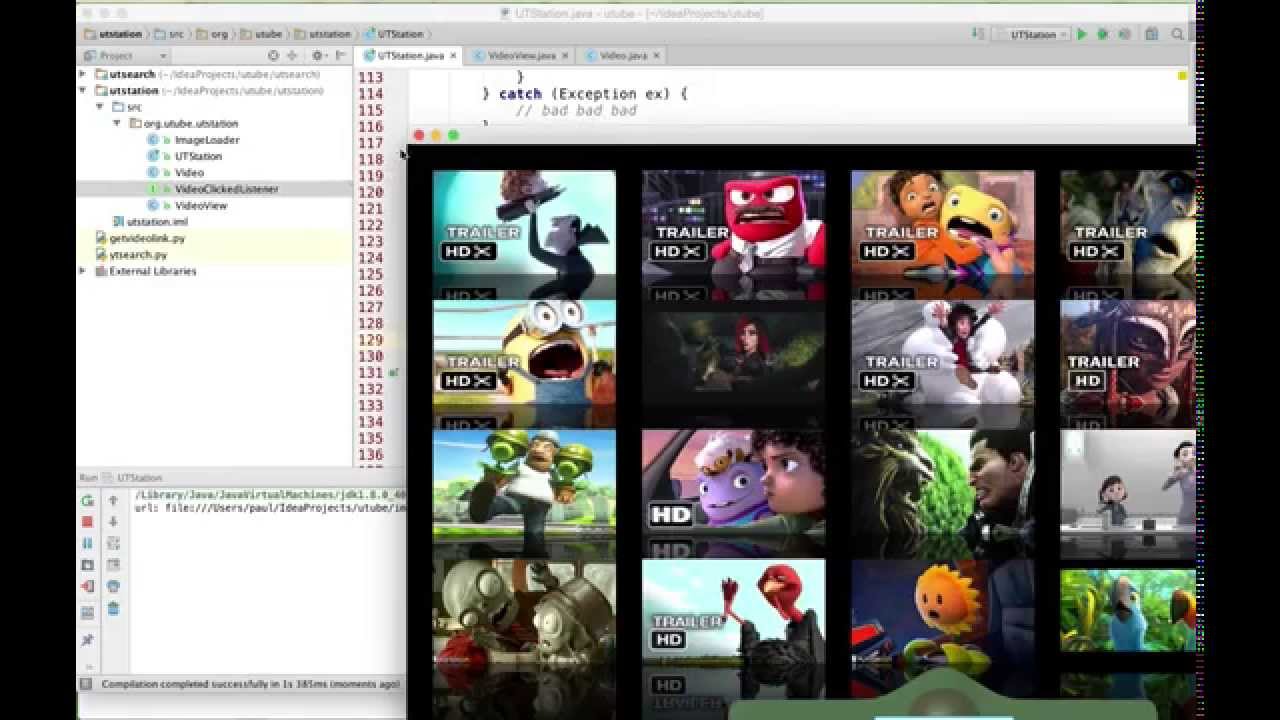Select VideoView class in project tree
Image resolution: width=1280 pixels, height=720 pixels.
click(x=201, y=205)
